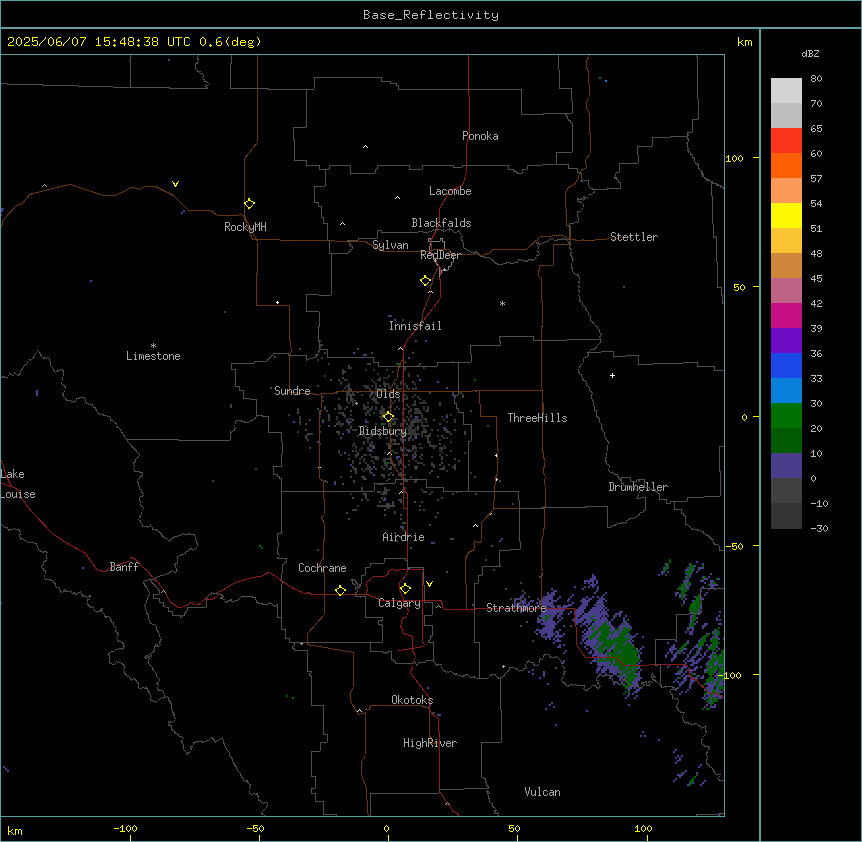Click the Olds town label
The image size is (862, 842).
pyautogui.click(x=388, y=394)
